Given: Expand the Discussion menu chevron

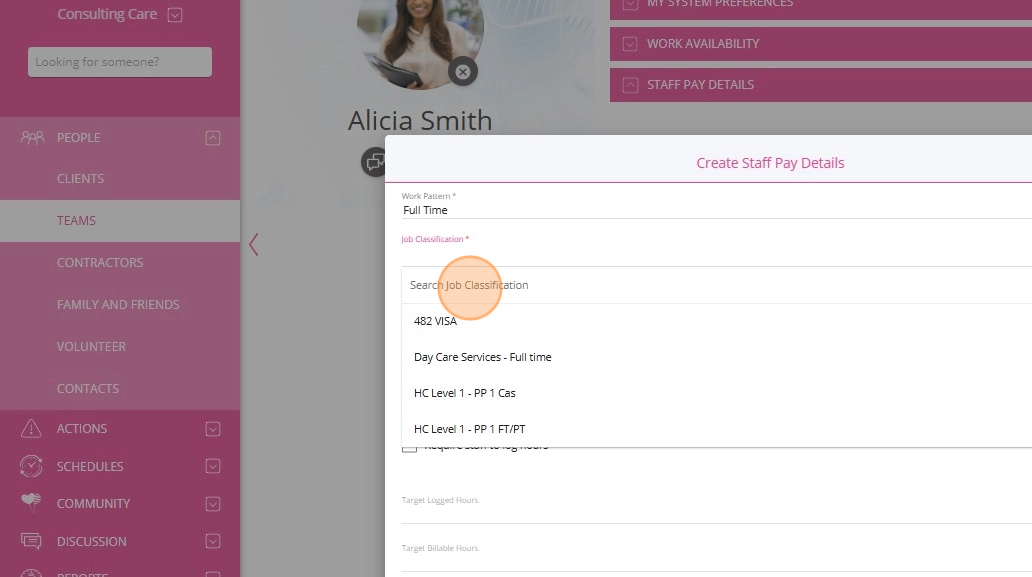Looking at the screenshot, I should point(213,541).
